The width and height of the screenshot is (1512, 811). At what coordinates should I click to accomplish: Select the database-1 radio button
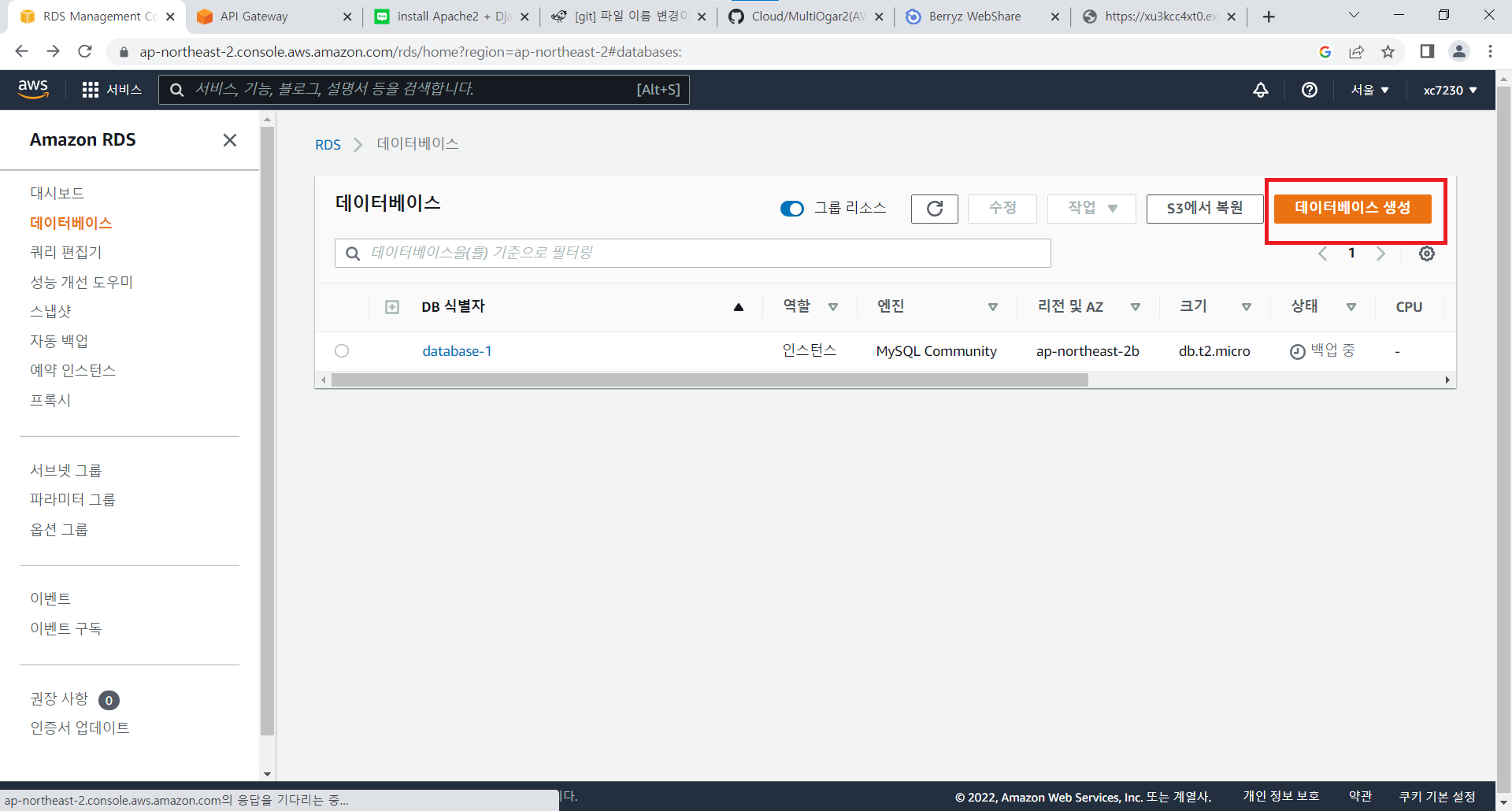click(x=342, y=351)
